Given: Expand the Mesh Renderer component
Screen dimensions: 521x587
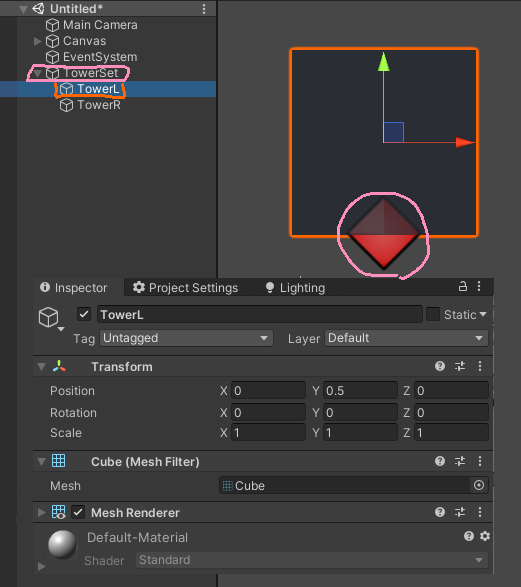Looking at the screenshot, I should [x=42, y=513].
